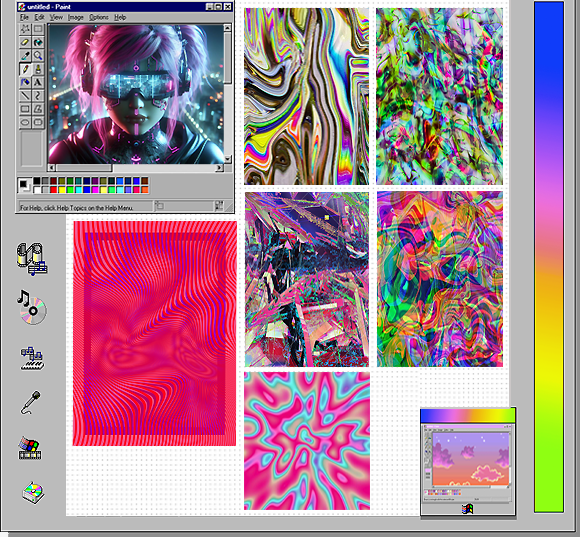
Task: Select the Fill With Color bucket tool
Action: (38, 43)
